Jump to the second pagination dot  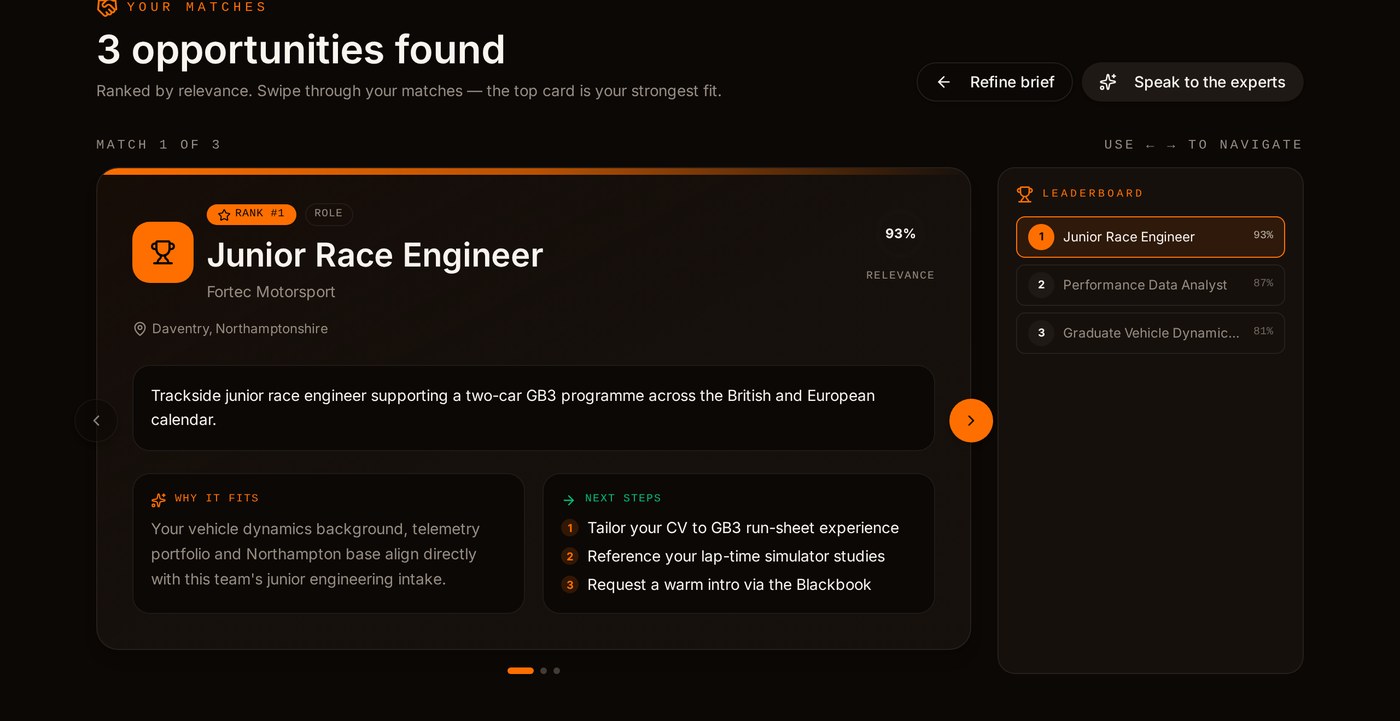[x=544, y=671]
